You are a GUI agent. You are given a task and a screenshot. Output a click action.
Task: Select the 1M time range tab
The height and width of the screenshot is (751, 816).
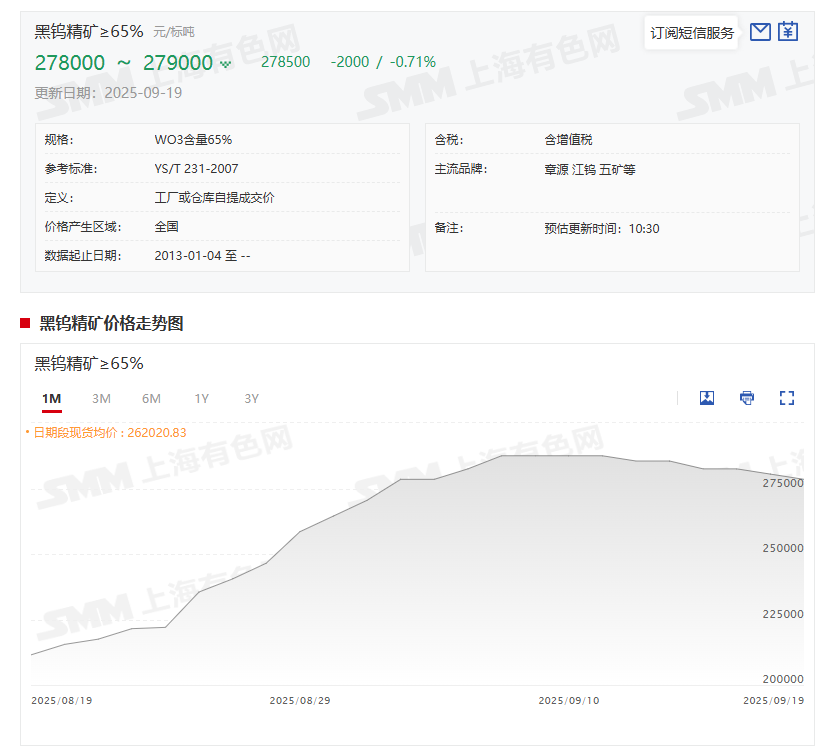[x=52, y=399]
